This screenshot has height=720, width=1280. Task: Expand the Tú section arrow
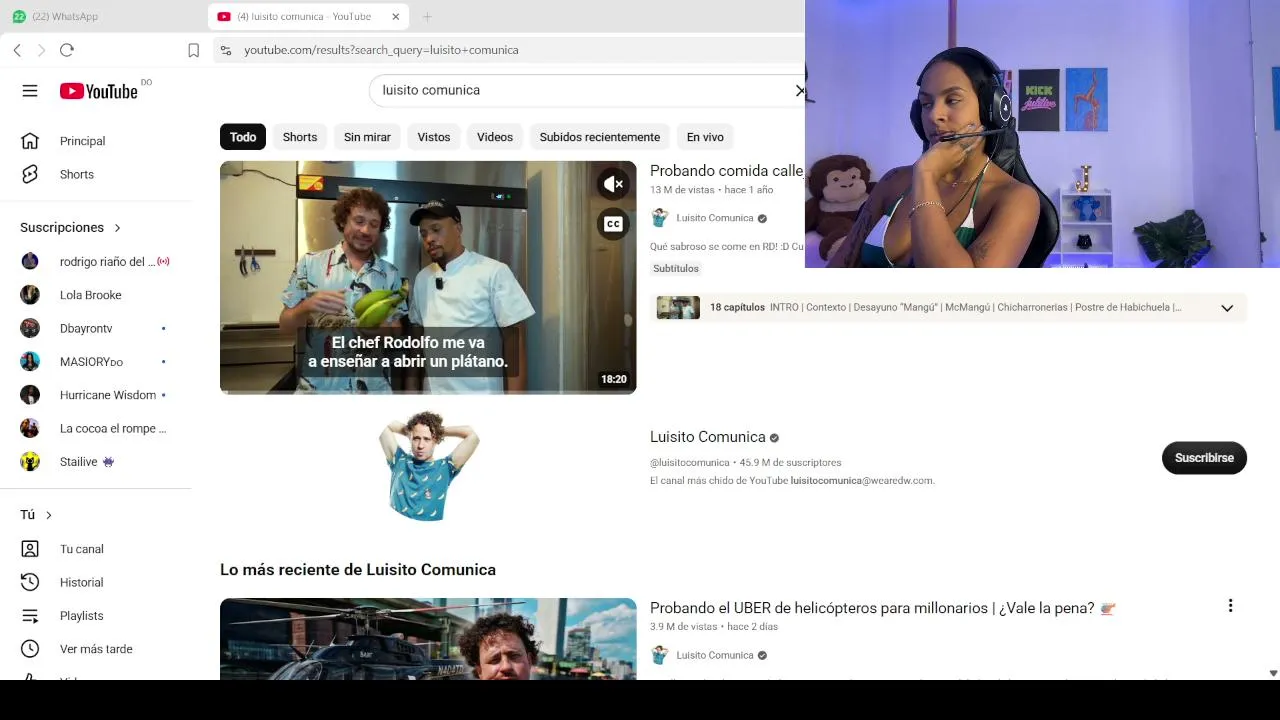click(48, 515)
